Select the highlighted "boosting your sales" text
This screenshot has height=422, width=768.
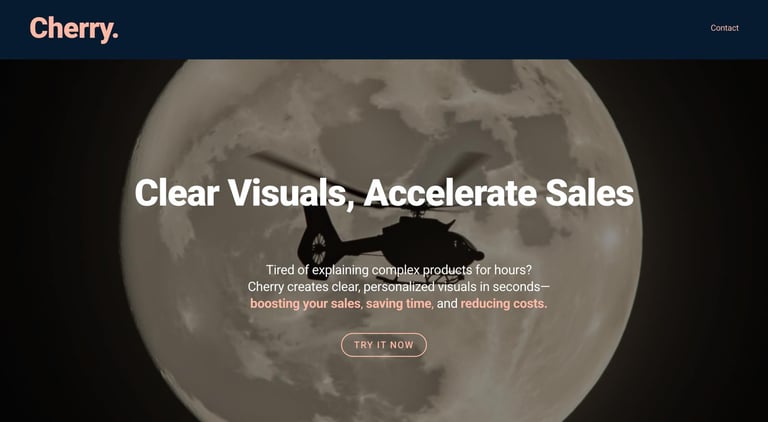(305, 304)
